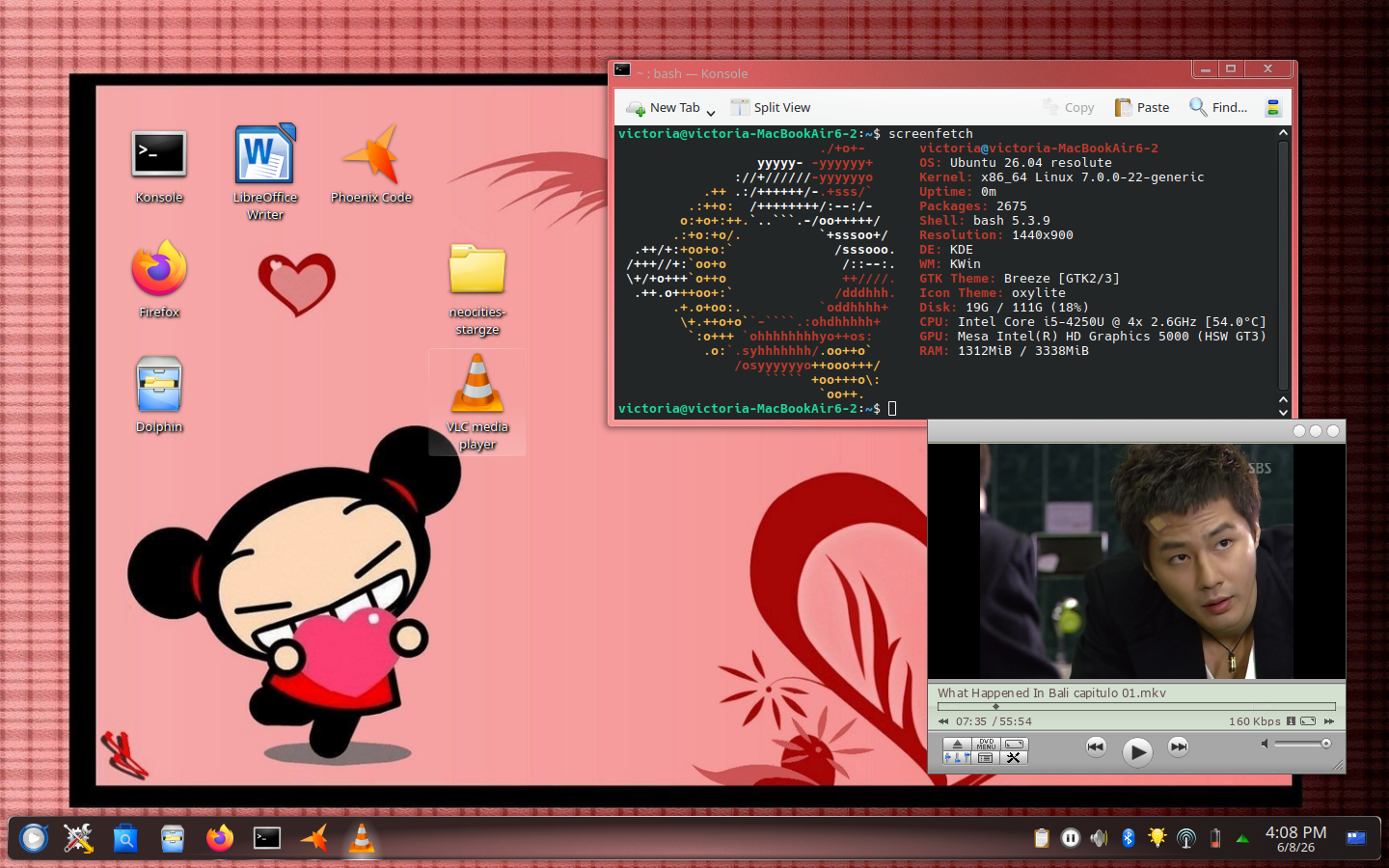Mute VLC with the speaker icon

(1265, 744)
